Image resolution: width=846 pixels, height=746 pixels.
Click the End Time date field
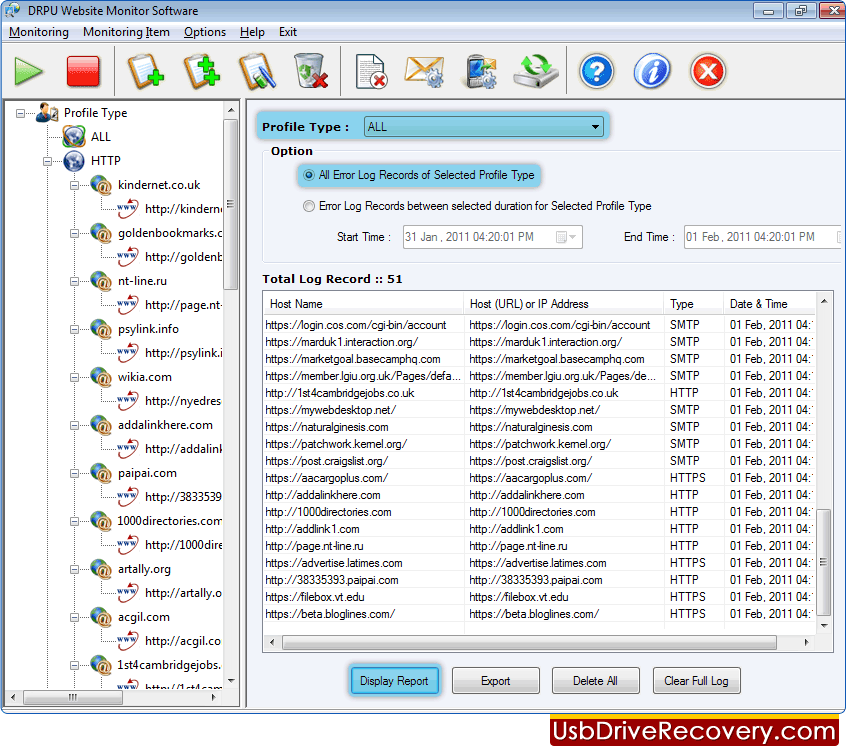pyautogui.click(x=762, y=237)
